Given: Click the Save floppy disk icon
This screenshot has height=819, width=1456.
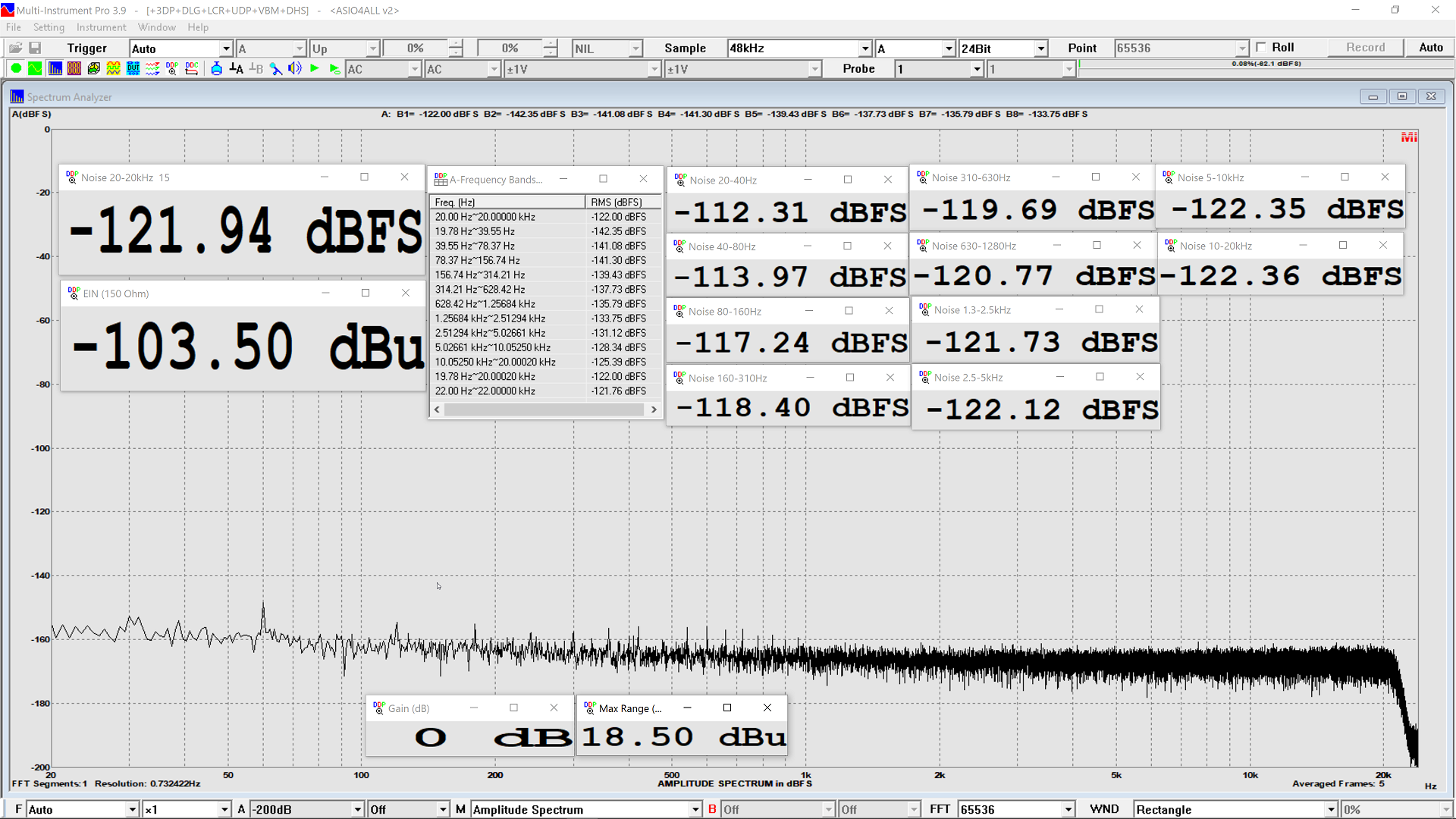Looking at the screenshot, I should (x=35, y=48).
